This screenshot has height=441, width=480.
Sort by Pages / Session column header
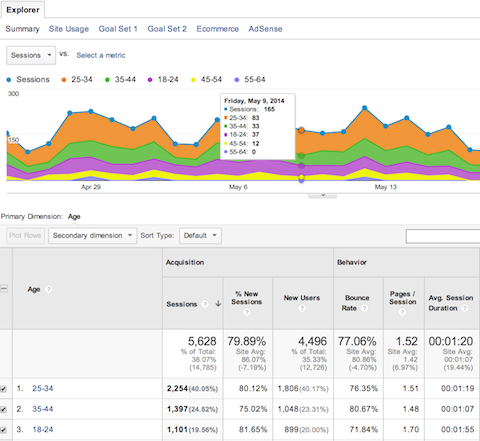click(x=403, y=298)
